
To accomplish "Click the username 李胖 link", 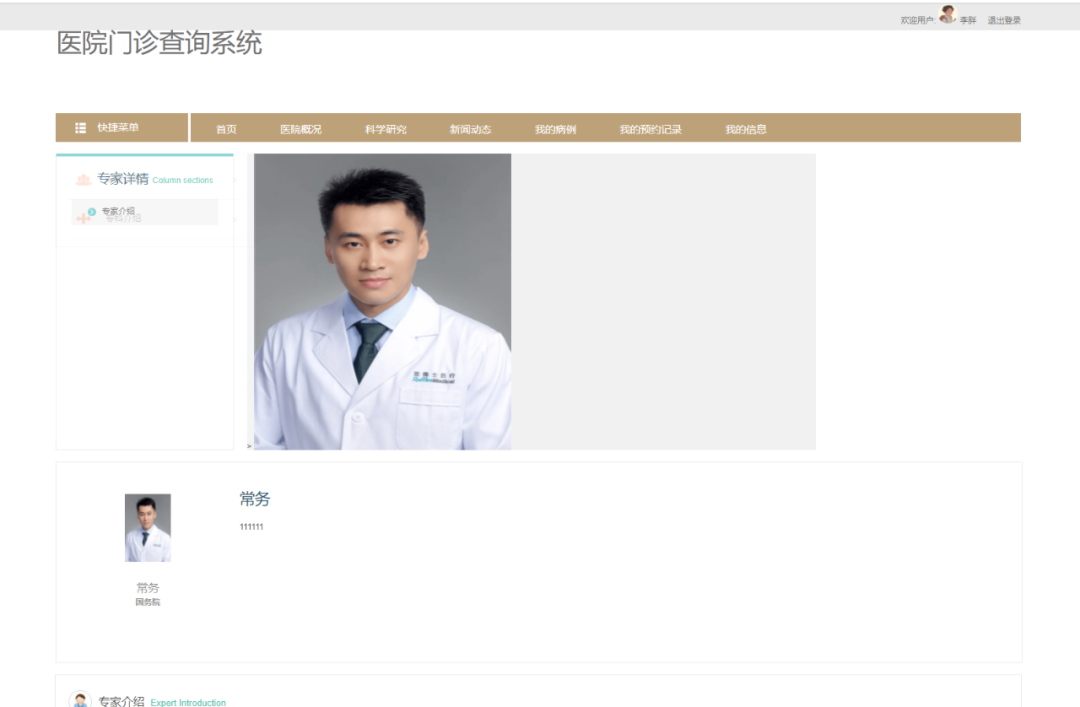I will point(968,21).
